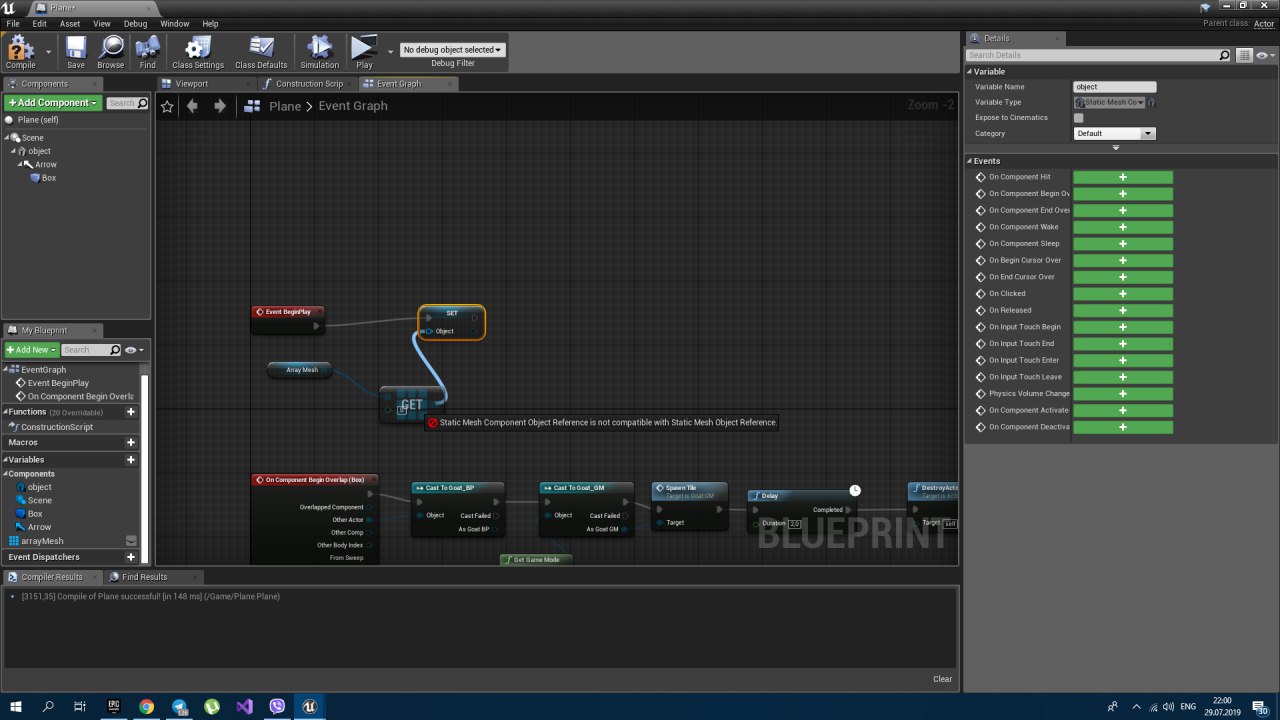Screen dimensions: 1280x720
Task: Add a new event dispatcher with plus
Action: tap(130, 557)
